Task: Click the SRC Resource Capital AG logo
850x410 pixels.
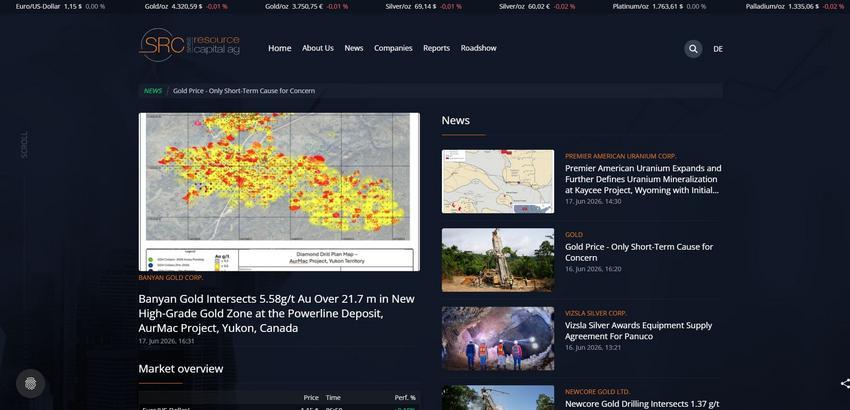Action: coord(189,45)
